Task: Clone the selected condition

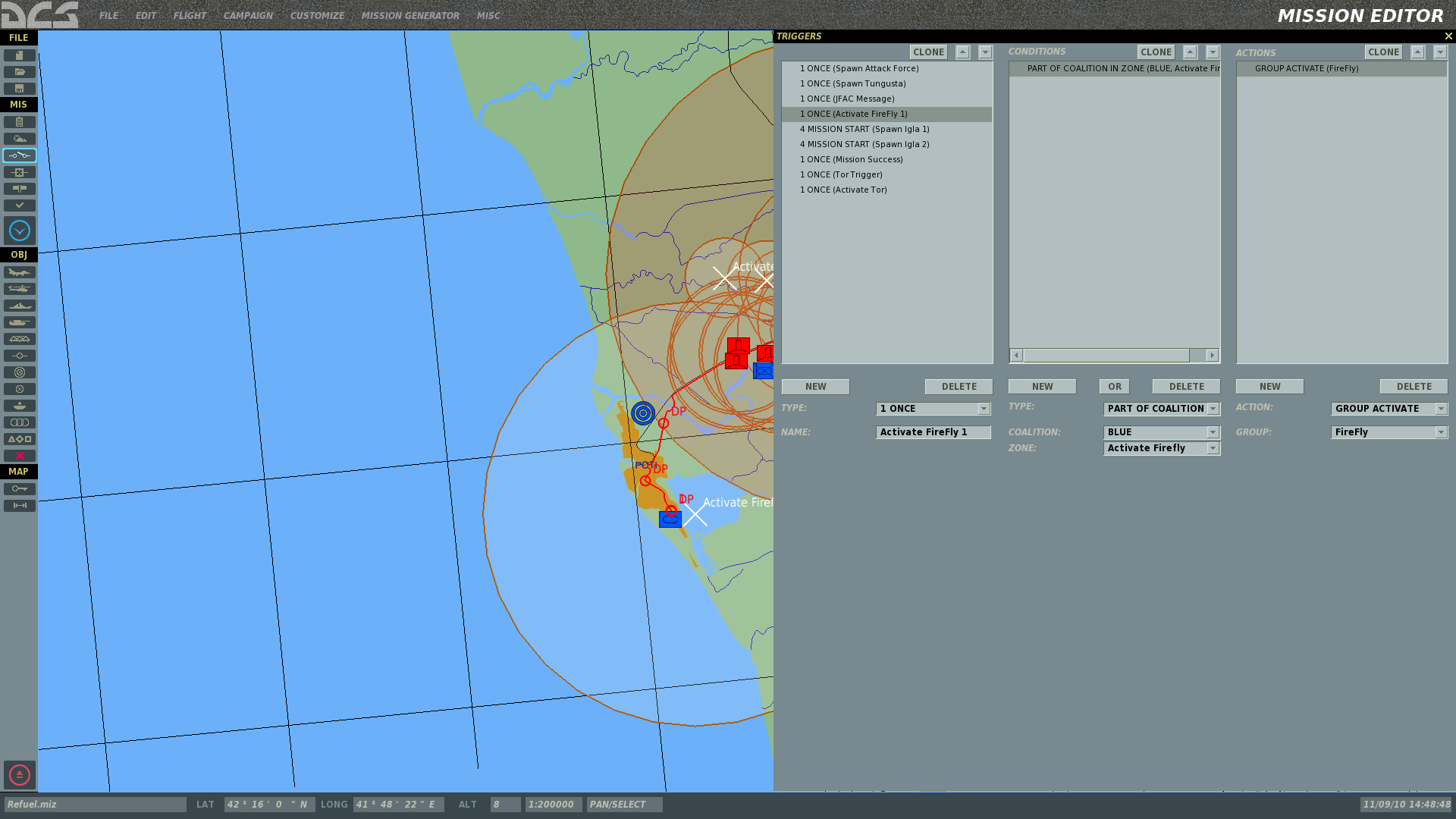Action: 1156,52
